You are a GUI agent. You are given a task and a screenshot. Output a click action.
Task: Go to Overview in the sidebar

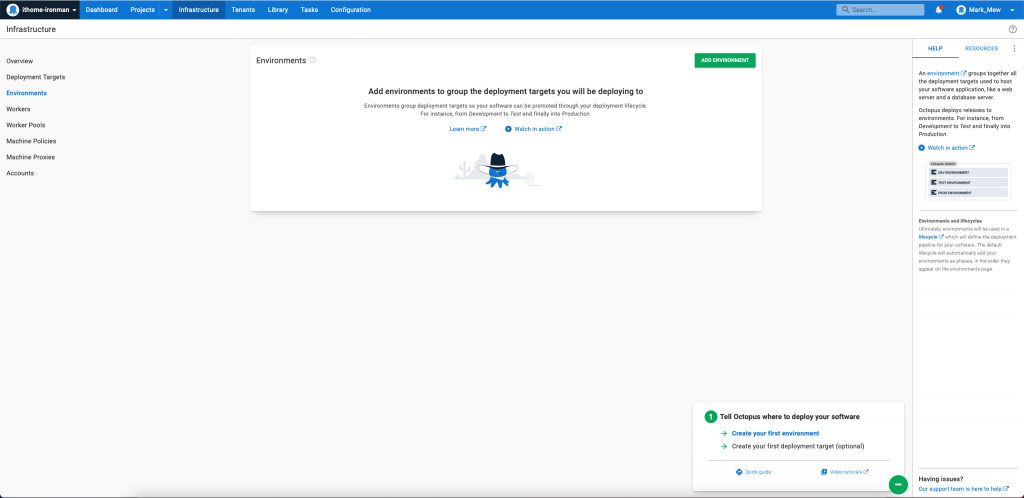tap(20, 61)
